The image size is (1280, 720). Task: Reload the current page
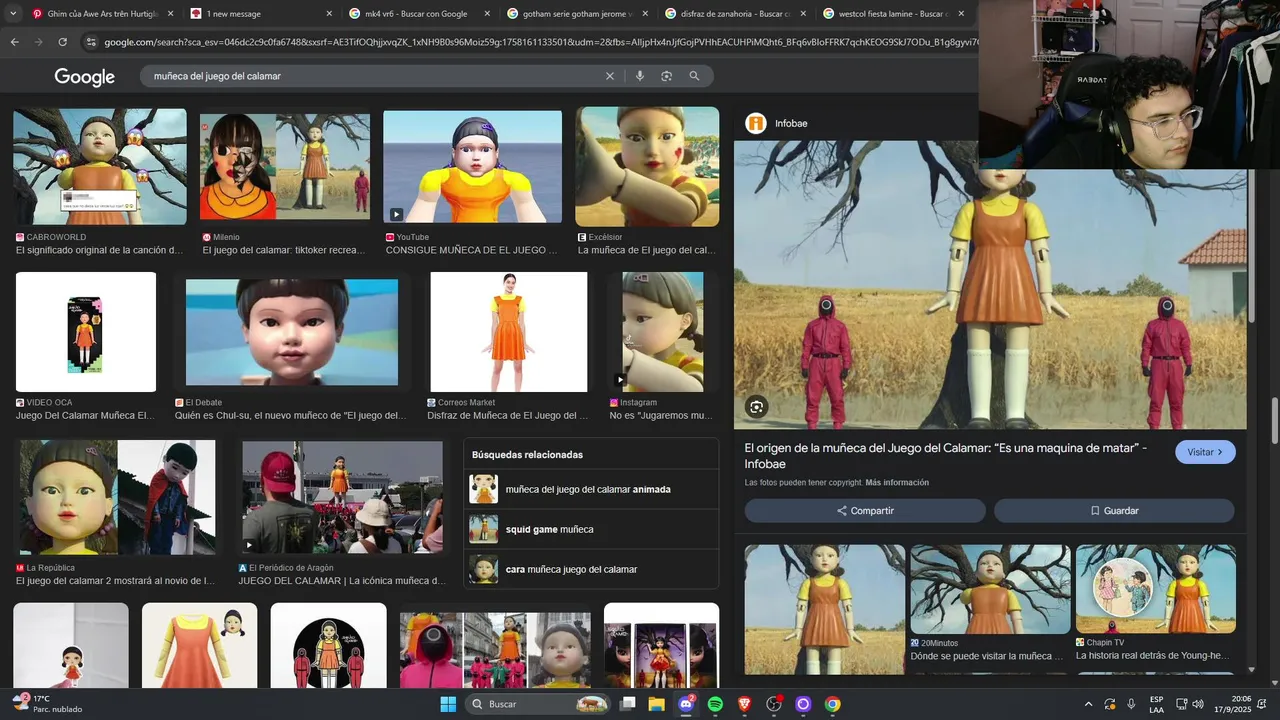62,42
